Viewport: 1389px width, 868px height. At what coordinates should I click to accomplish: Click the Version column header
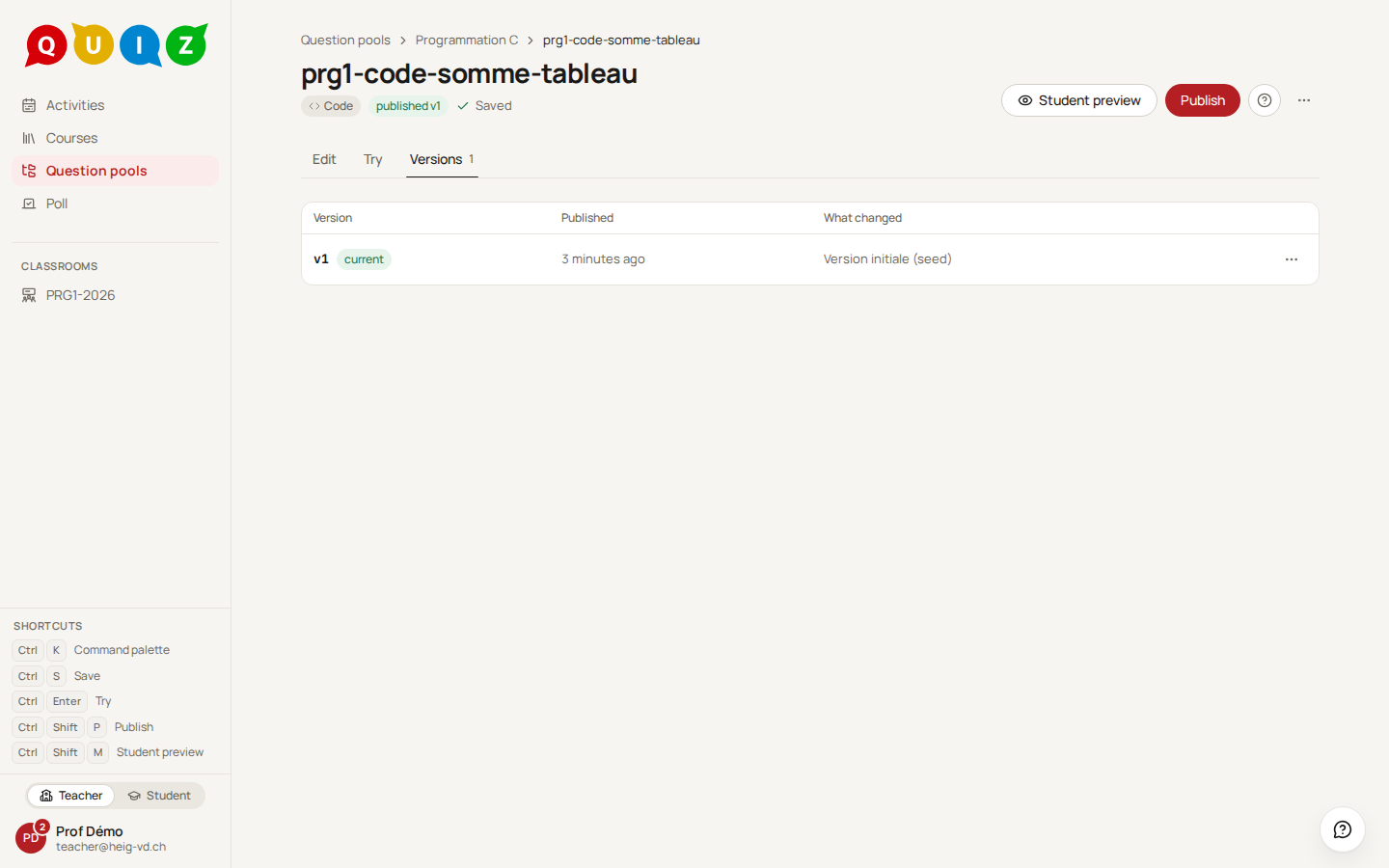click(x=333, y=218)
